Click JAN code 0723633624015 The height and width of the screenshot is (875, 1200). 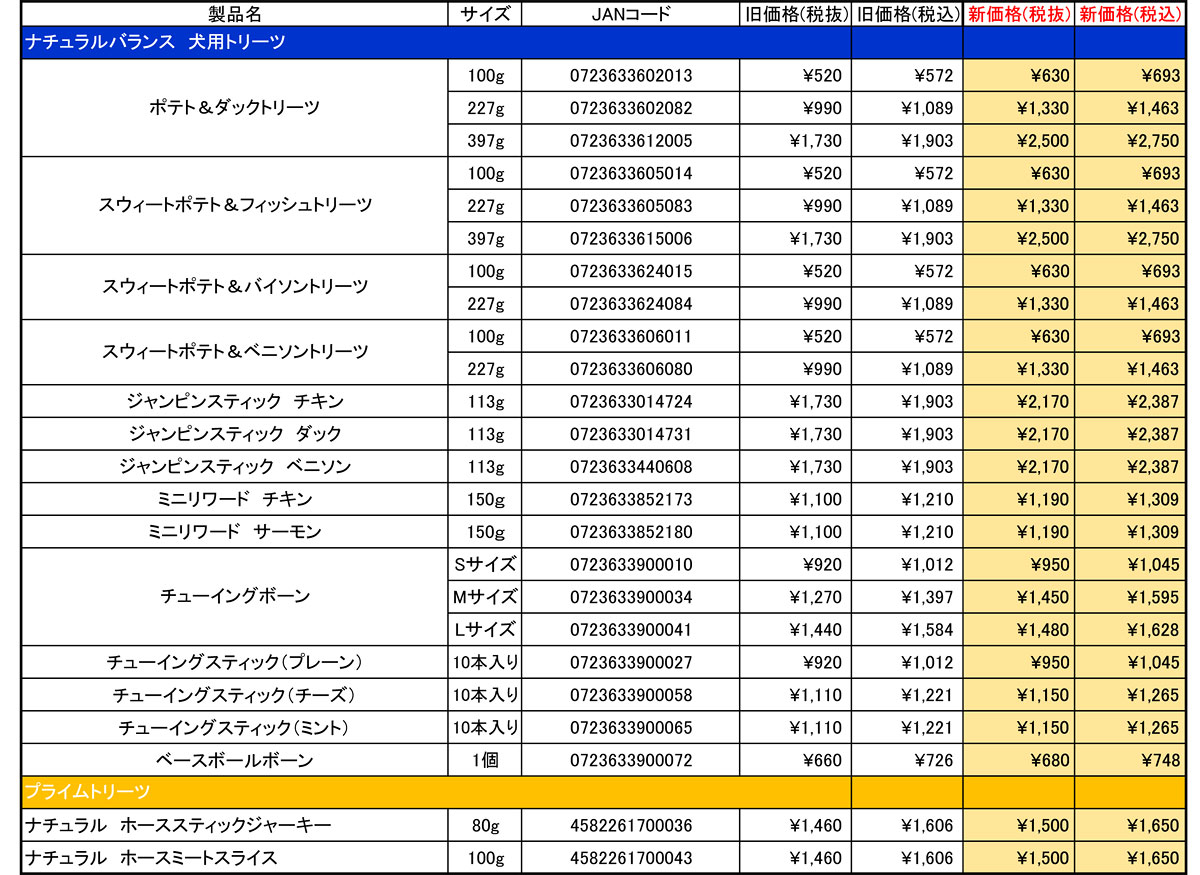(631, 271)
